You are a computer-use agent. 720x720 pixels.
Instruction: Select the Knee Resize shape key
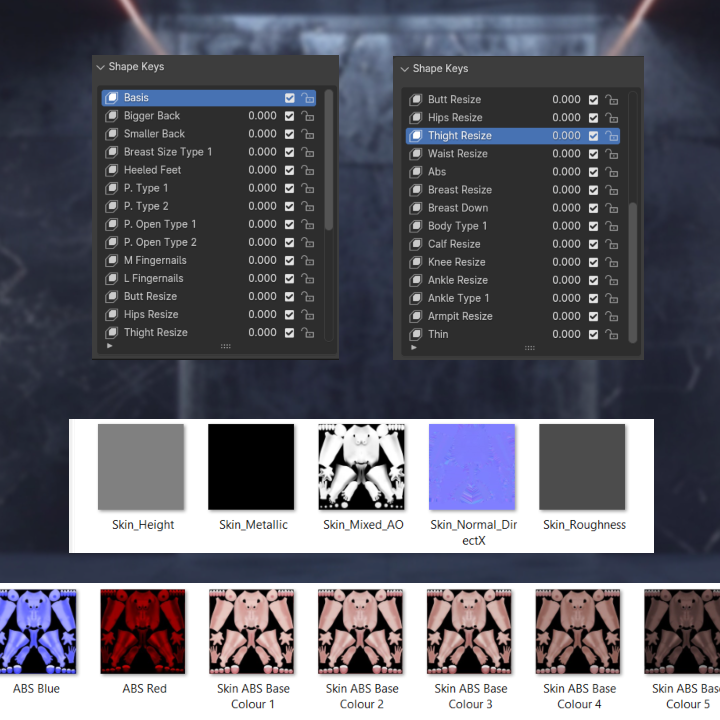456,262
